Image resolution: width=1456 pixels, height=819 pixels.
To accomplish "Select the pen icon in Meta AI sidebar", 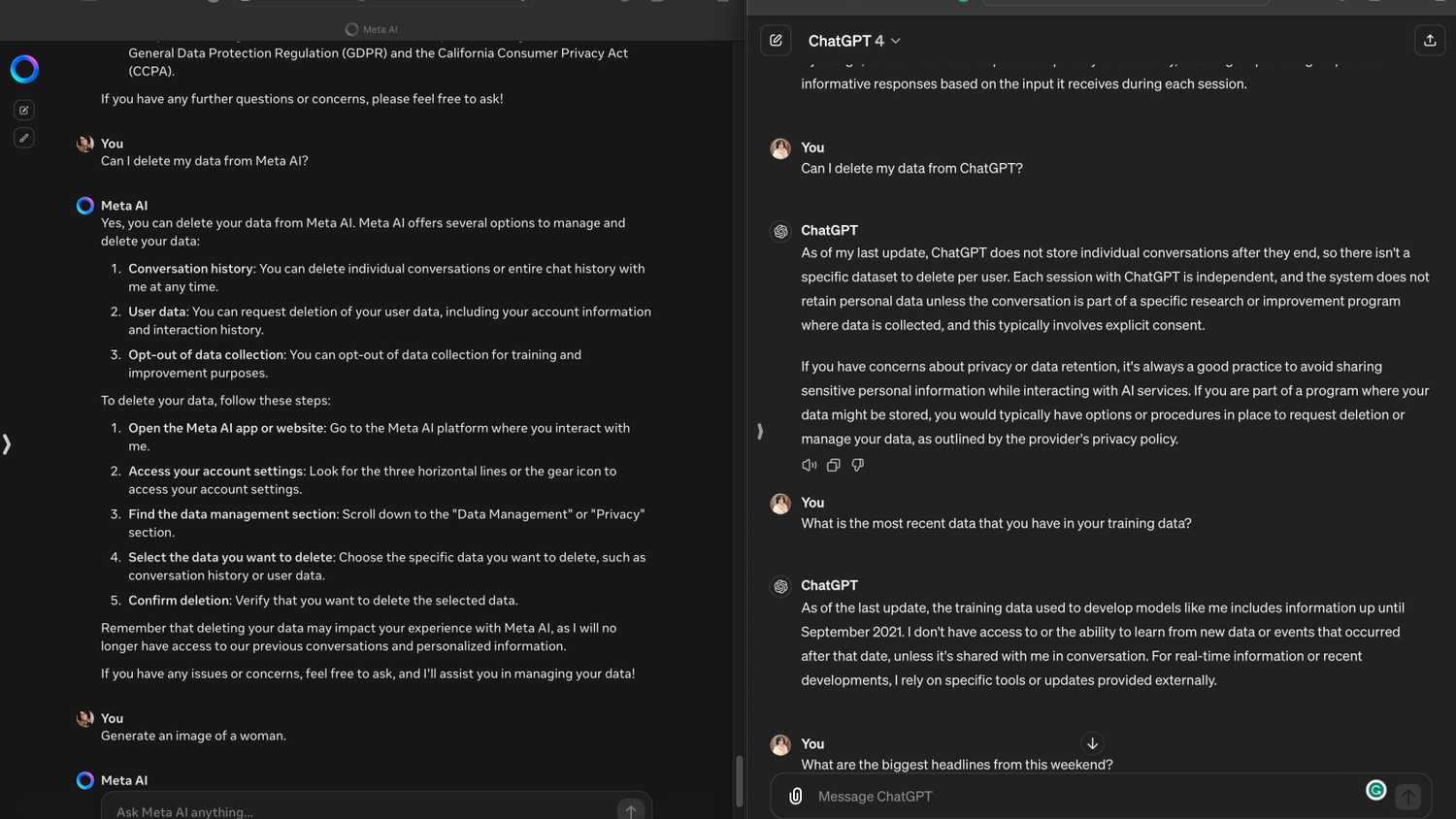I will 23,138.
